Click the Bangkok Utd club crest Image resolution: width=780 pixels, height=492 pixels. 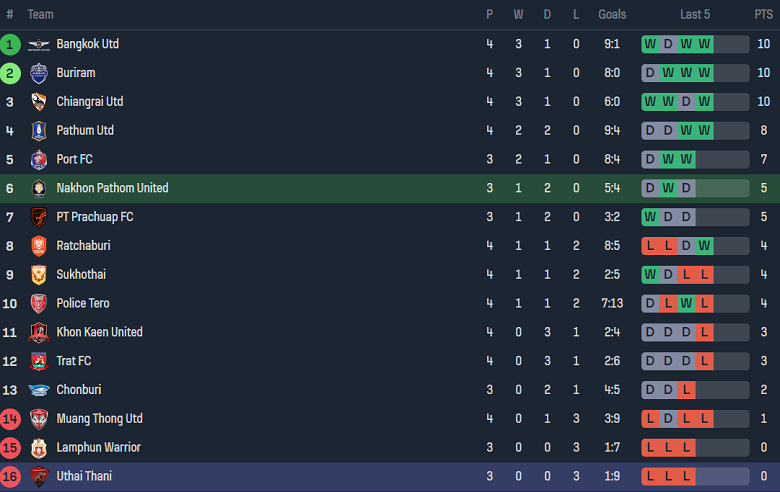coord(39,44)
